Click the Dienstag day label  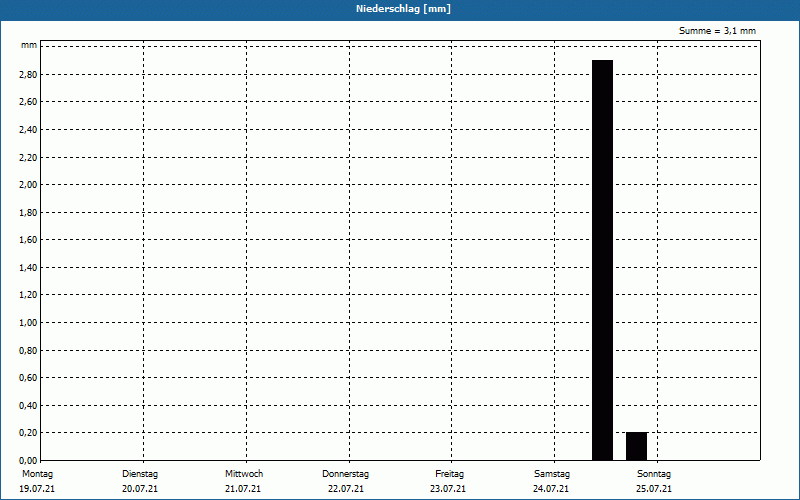point(140,474)
